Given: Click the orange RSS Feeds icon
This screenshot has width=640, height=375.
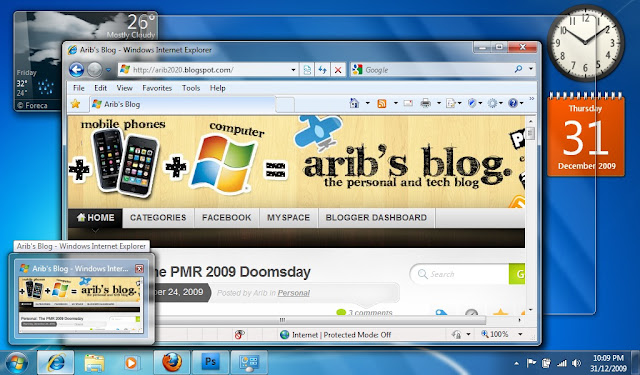Looking at the screenshot, I should pyautogui.click(x=382, y=104).
